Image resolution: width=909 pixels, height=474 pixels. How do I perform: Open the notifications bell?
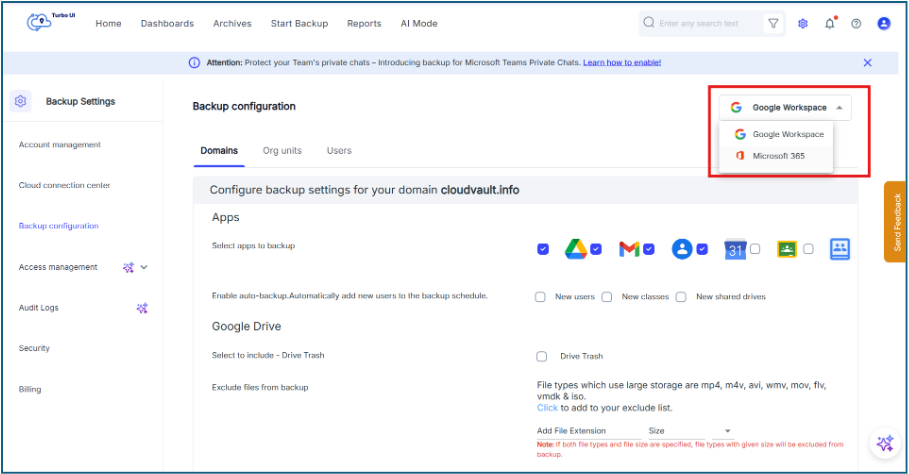coord(830,23)
